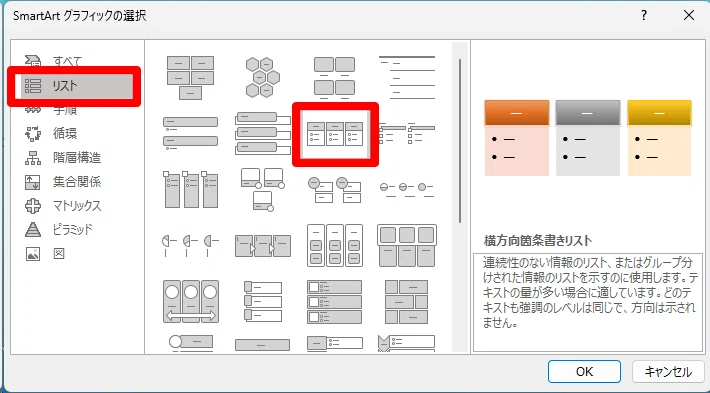710x393 pixels.
Task: Switch to the 図 category
Action: point(59,254)
